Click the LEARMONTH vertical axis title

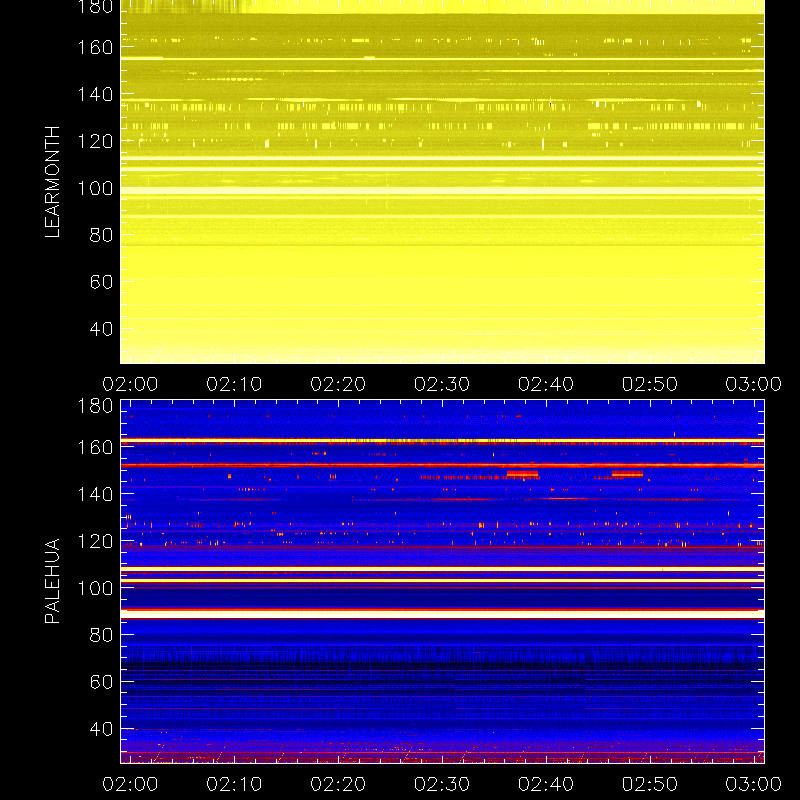pos(53,182)
